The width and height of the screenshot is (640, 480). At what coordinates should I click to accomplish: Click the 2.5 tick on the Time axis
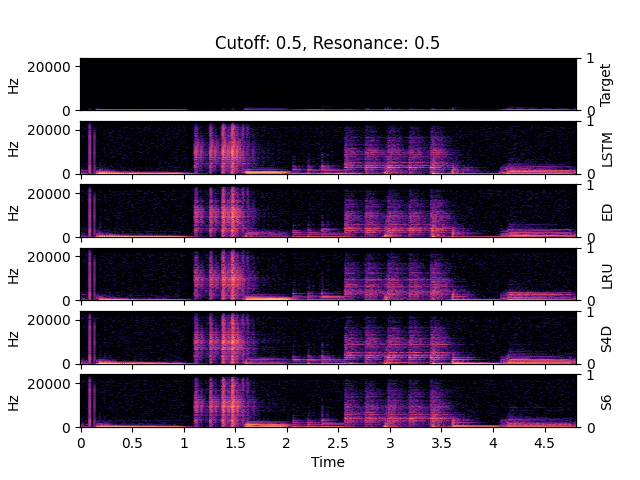tap(339, 443)
